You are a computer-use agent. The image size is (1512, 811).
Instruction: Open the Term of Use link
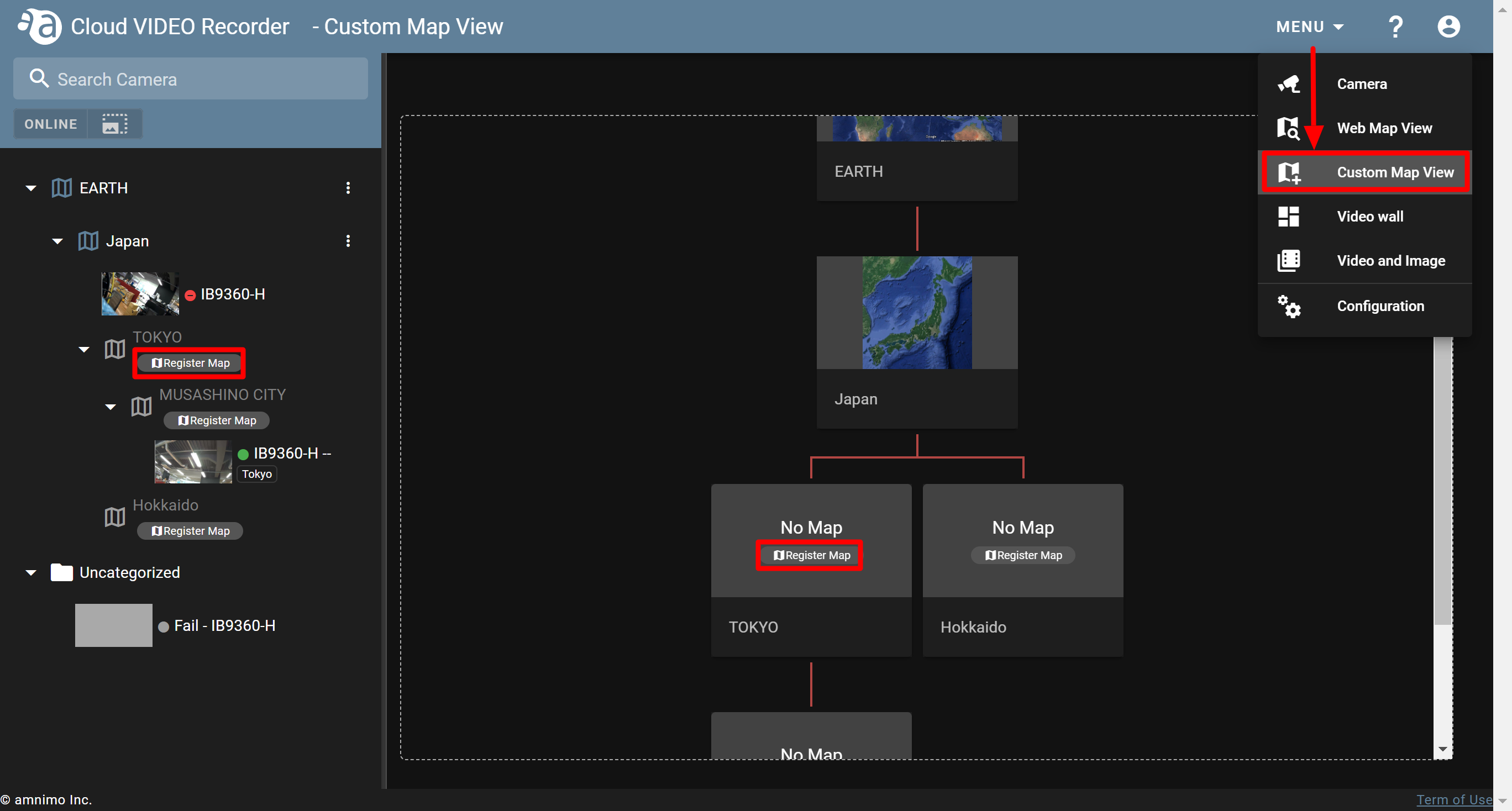(1454, 799)
